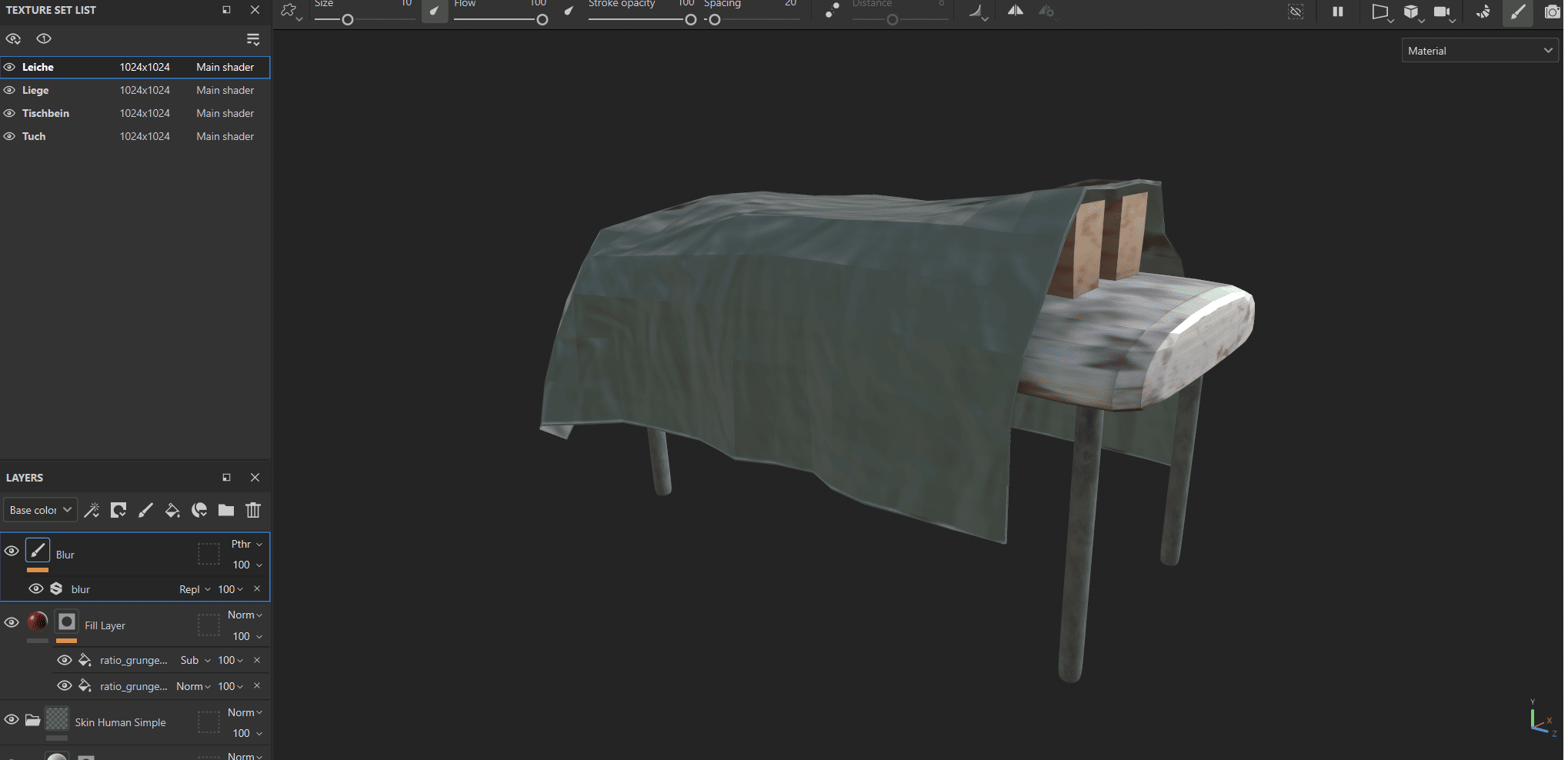
Task: Open the Material viewport mode dropdown
Action: pyautogui.click(x=1480, y=51)
